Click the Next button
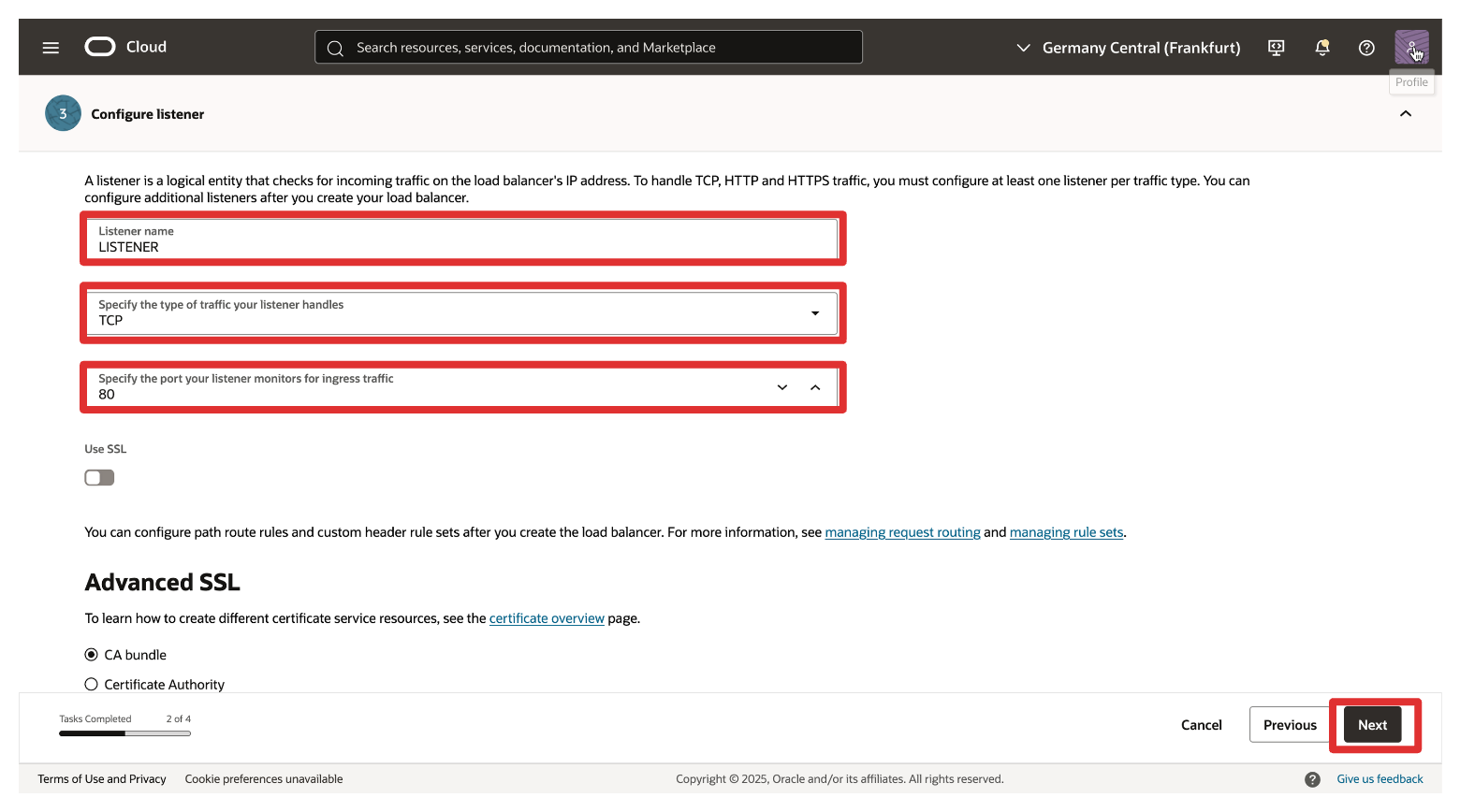This screenshot has height=812, width=1460. coord(1372,725)
